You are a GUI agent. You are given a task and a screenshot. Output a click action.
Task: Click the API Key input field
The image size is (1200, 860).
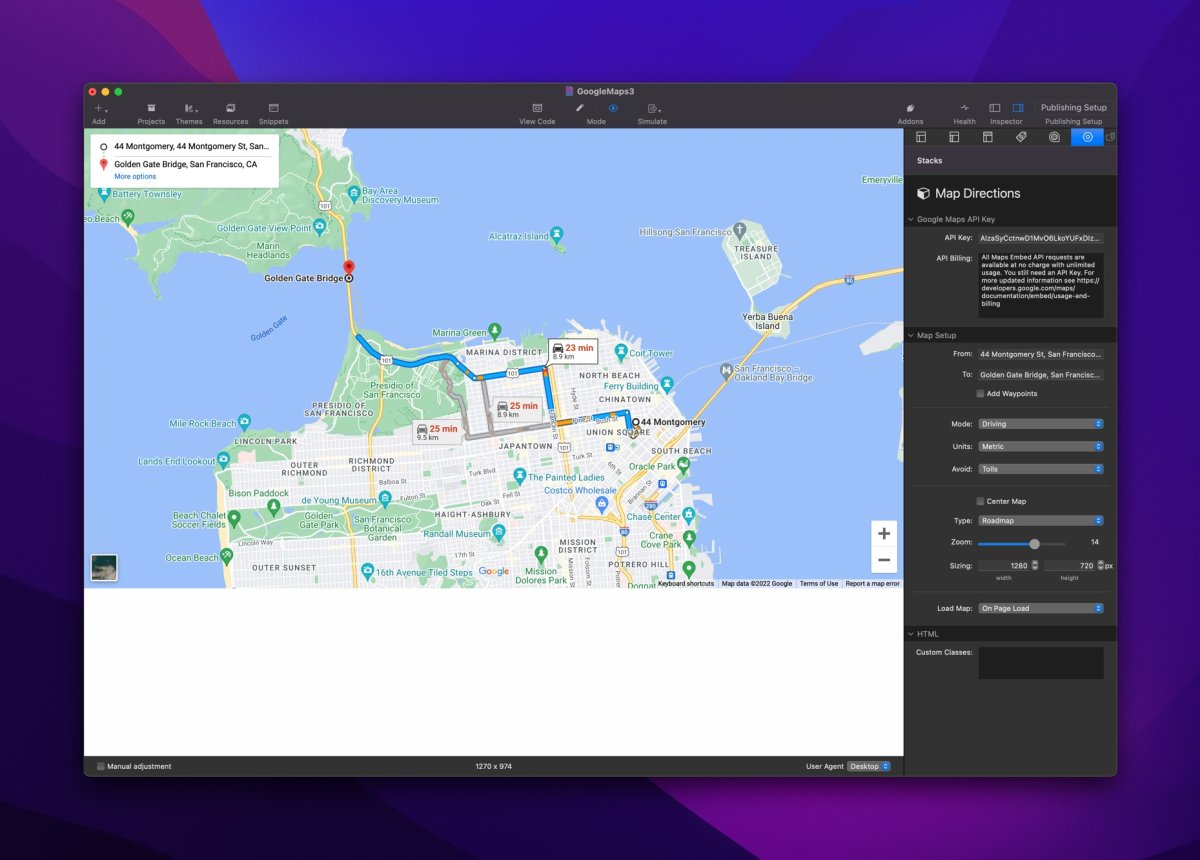1041,238
